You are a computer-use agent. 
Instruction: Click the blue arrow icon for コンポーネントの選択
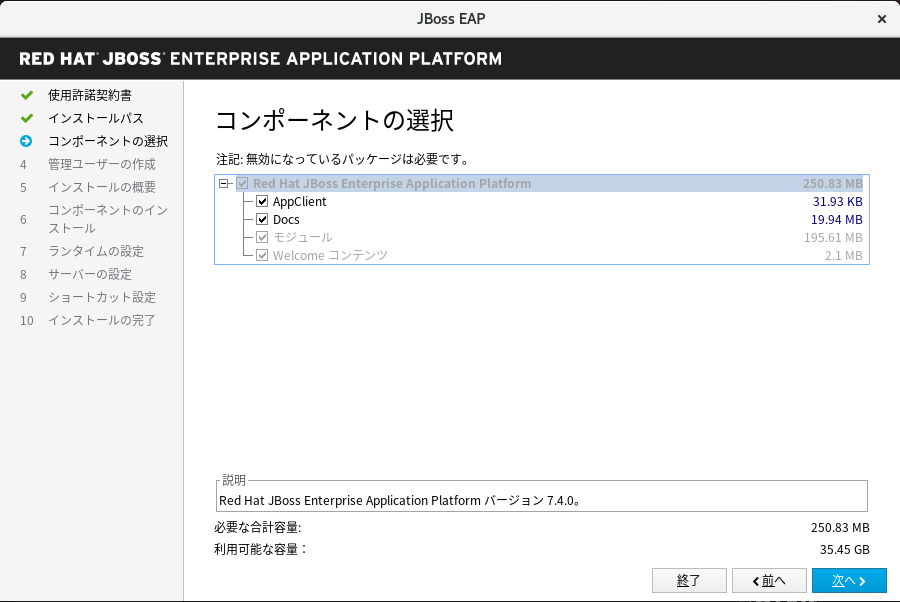(x=26, y=141)
